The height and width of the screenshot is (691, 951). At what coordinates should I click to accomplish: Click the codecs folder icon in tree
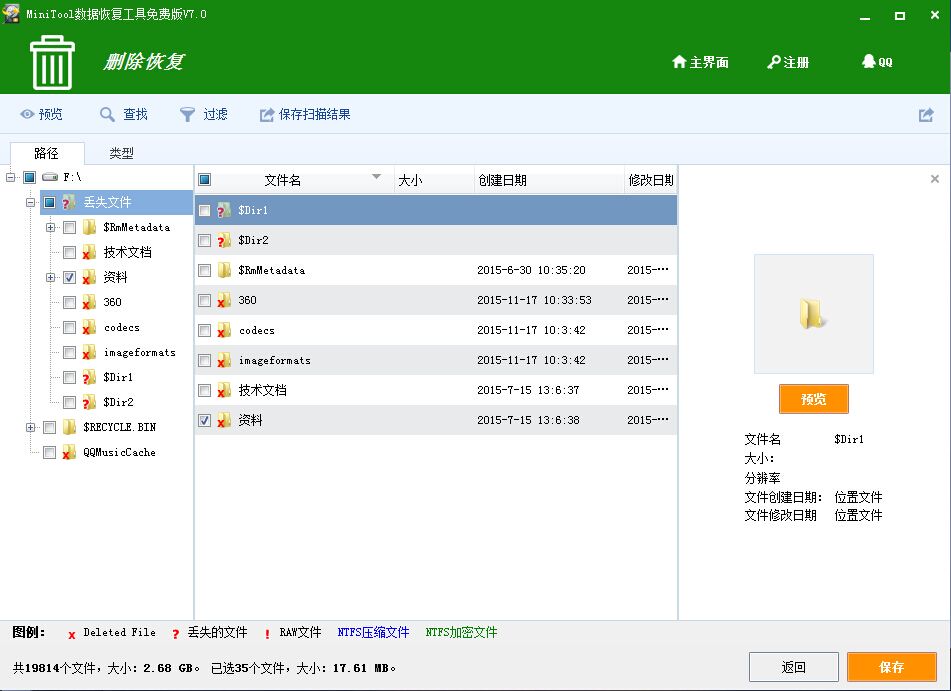click(89, 327)
